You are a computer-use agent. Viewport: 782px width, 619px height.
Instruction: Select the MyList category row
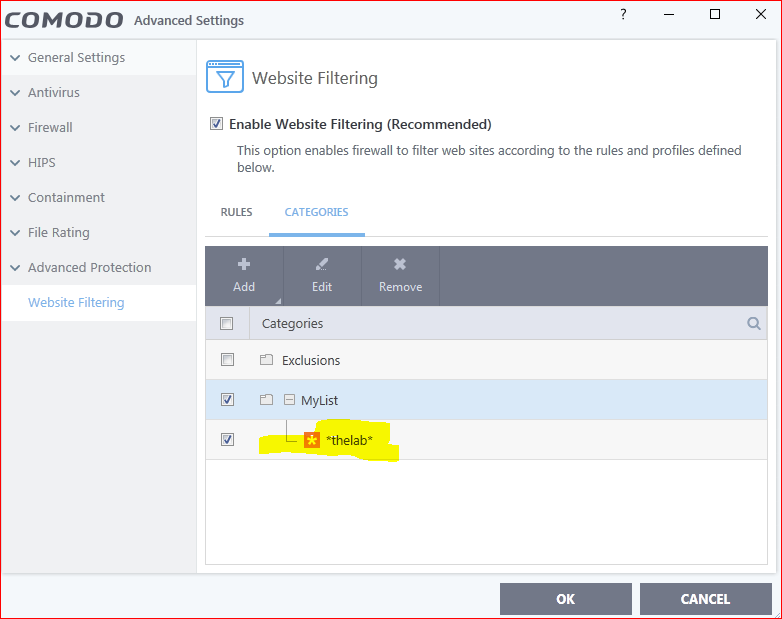pyautogui.click(x=486, y=400)
